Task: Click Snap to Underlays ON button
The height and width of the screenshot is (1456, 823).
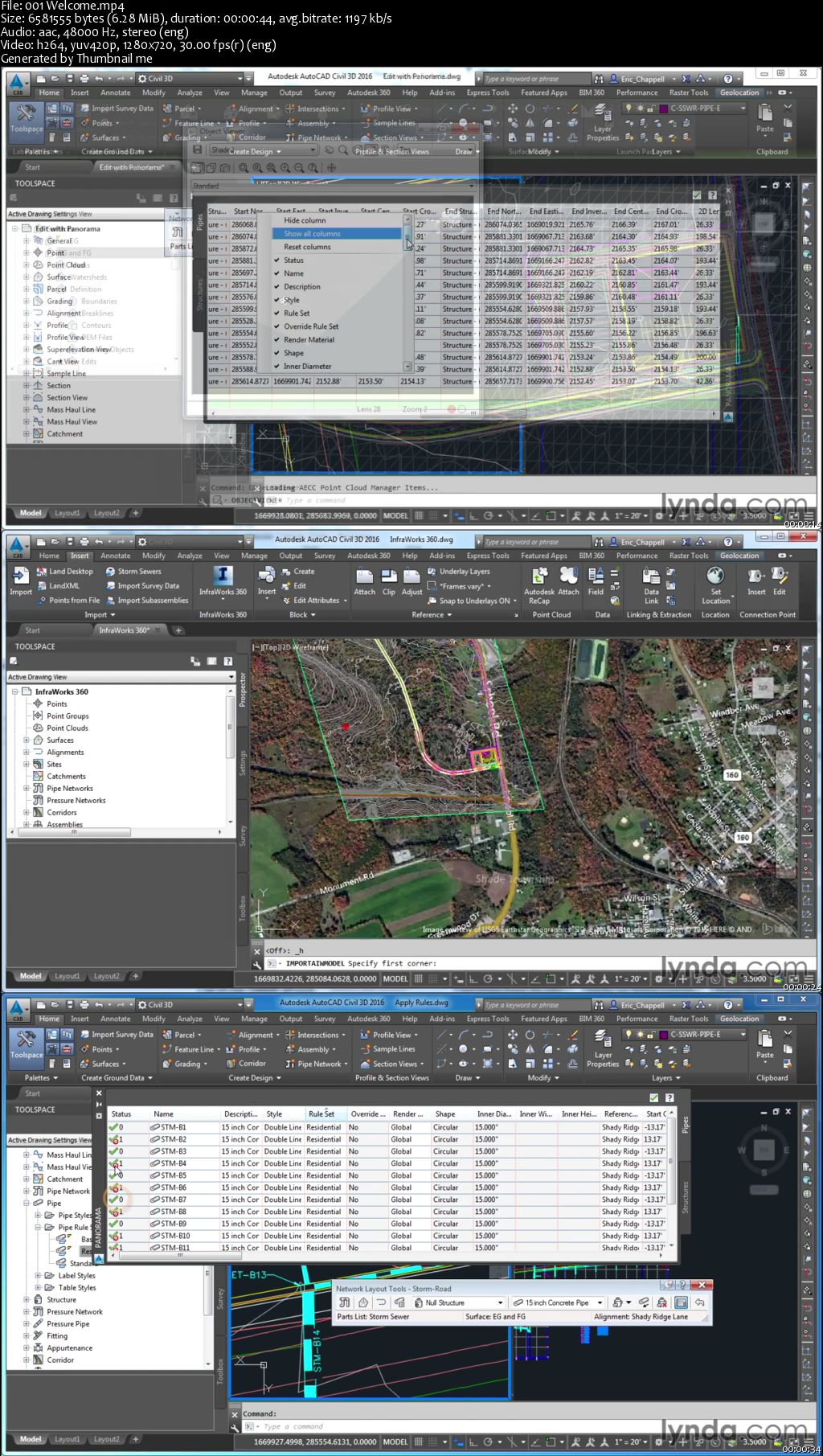Action: click(474, 601)
